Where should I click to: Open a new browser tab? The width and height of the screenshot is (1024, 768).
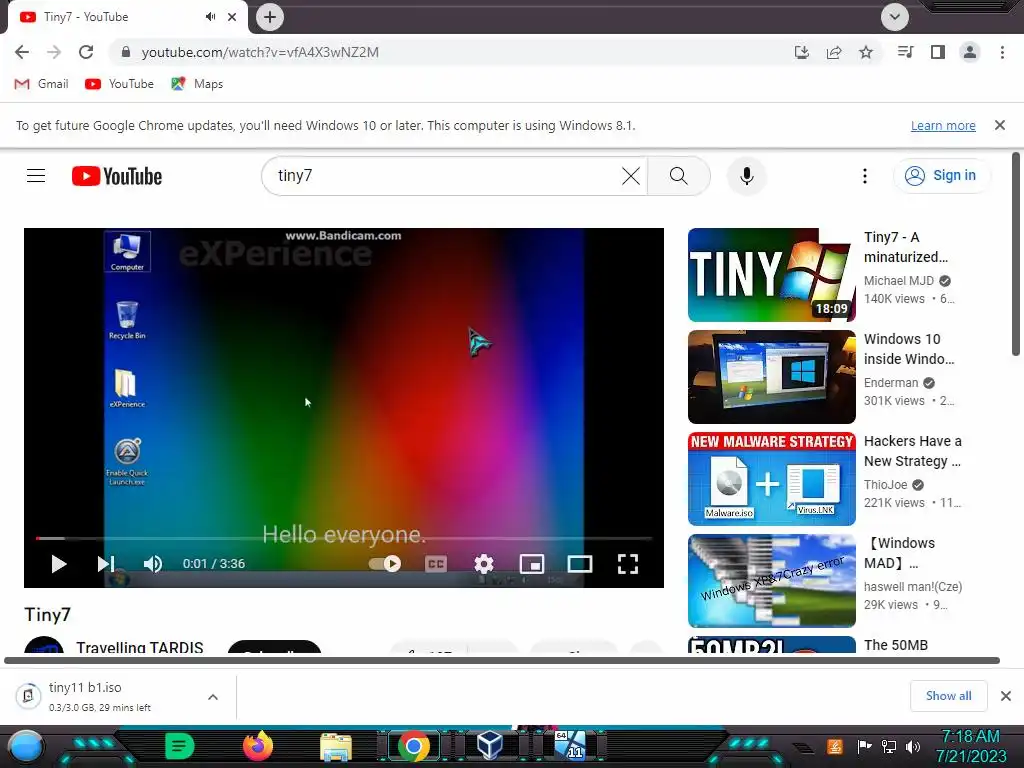click(270, 17)
